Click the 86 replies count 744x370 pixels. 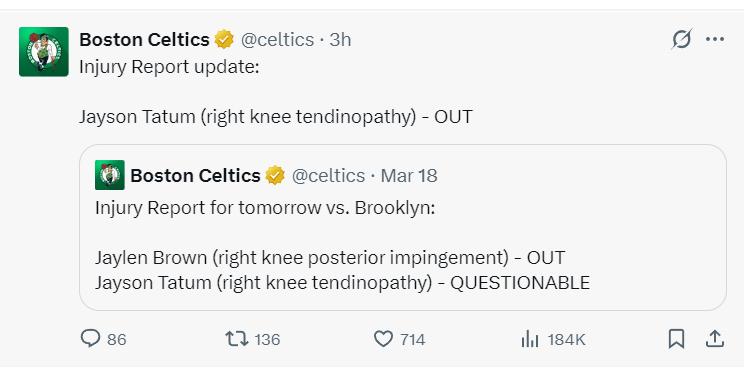pos(117,340)
